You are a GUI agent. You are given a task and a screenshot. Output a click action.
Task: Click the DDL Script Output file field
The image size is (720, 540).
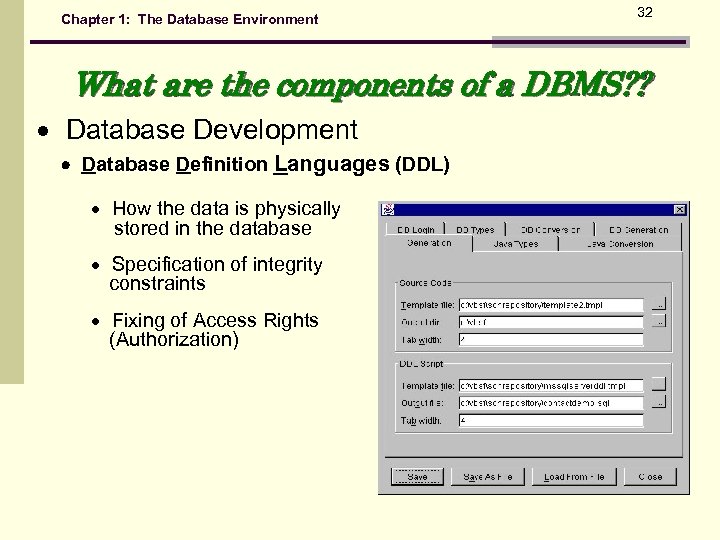(551, 403)
